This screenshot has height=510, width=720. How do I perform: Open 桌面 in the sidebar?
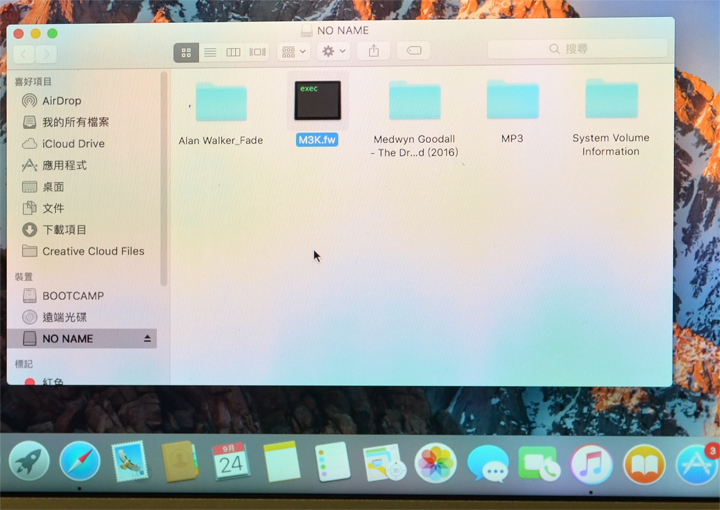click(43, 187)
